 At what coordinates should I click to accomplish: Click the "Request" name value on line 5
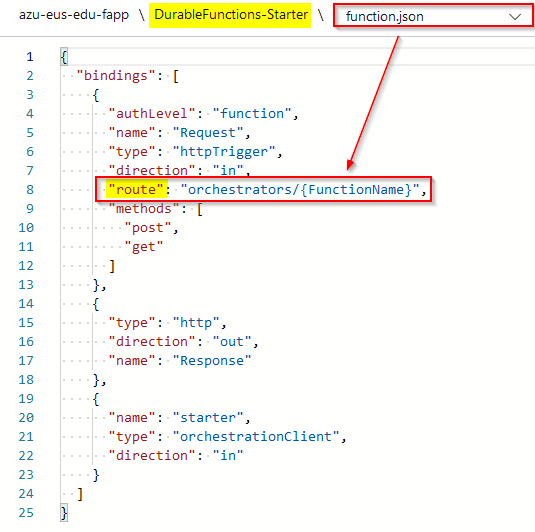click(208, 132)
